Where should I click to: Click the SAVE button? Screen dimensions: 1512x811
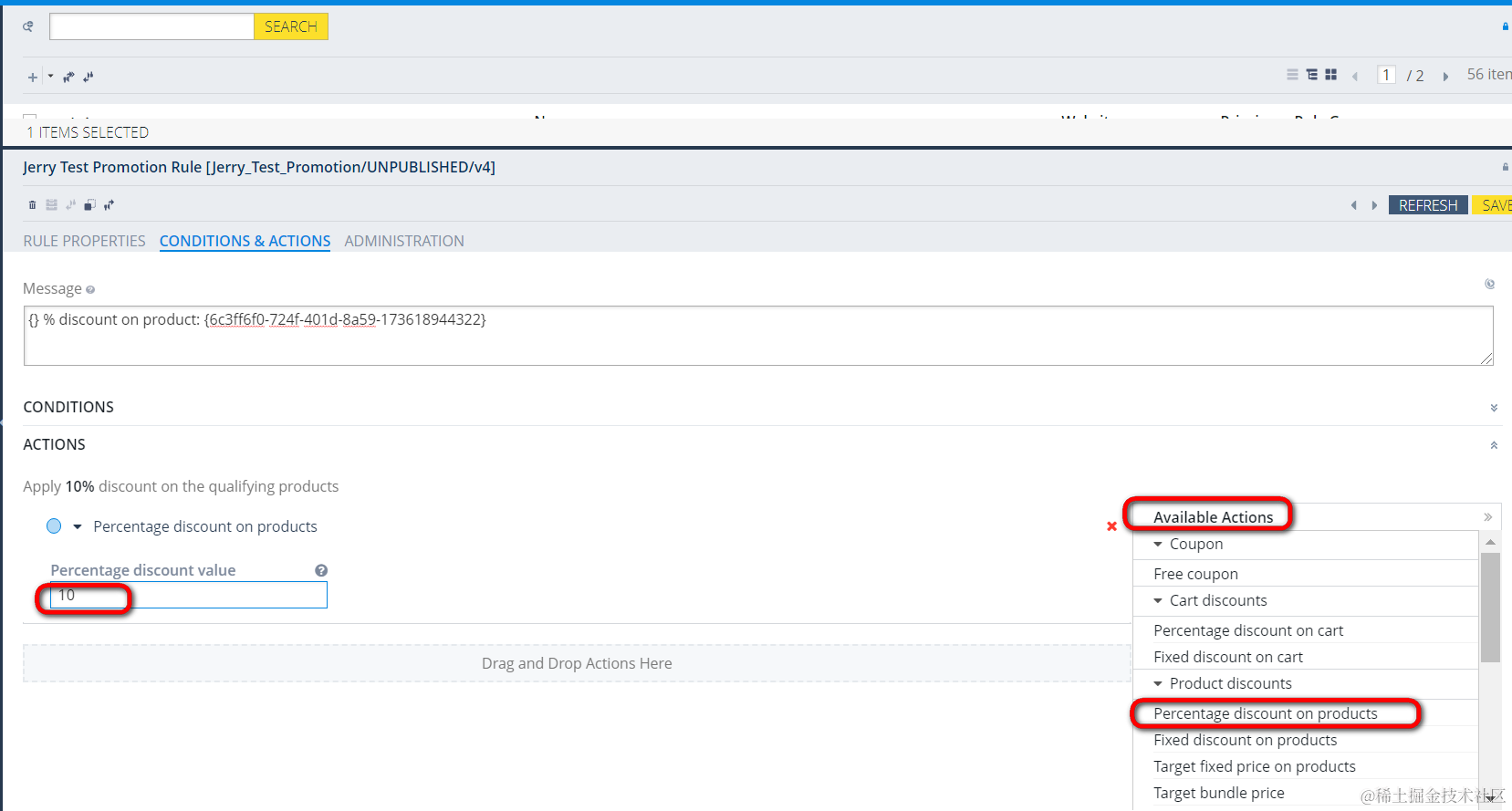coord(1493,205)
